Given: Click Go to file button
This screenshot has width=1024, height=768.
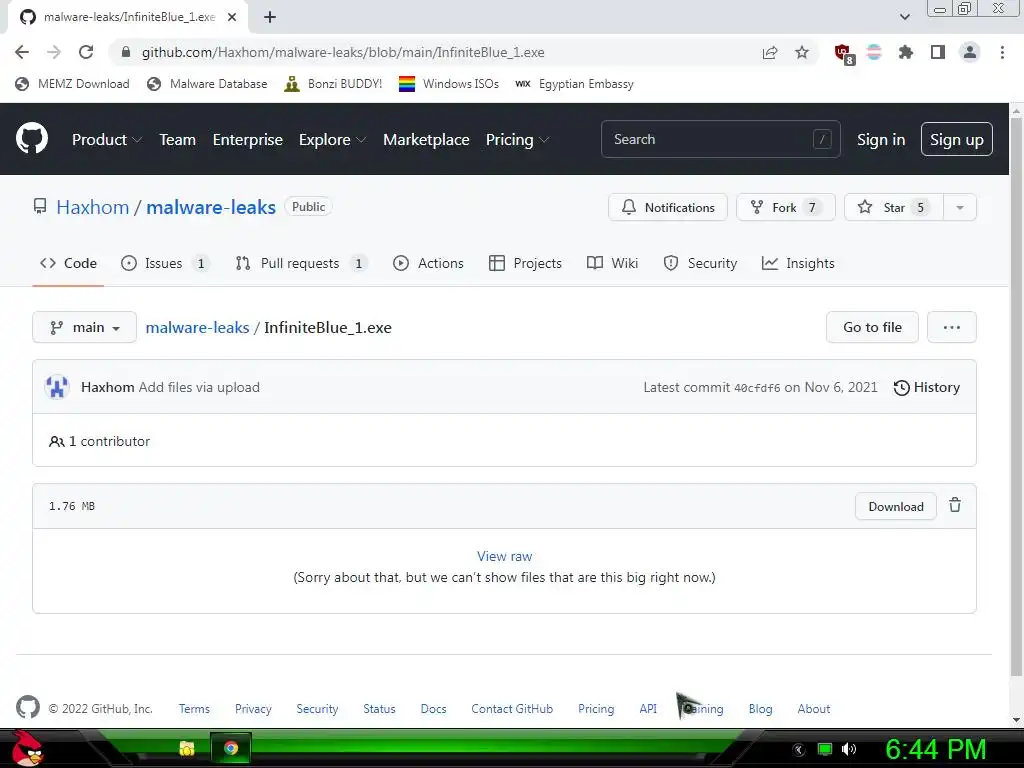Looking at the screenshot, I should tap(872, 327).
